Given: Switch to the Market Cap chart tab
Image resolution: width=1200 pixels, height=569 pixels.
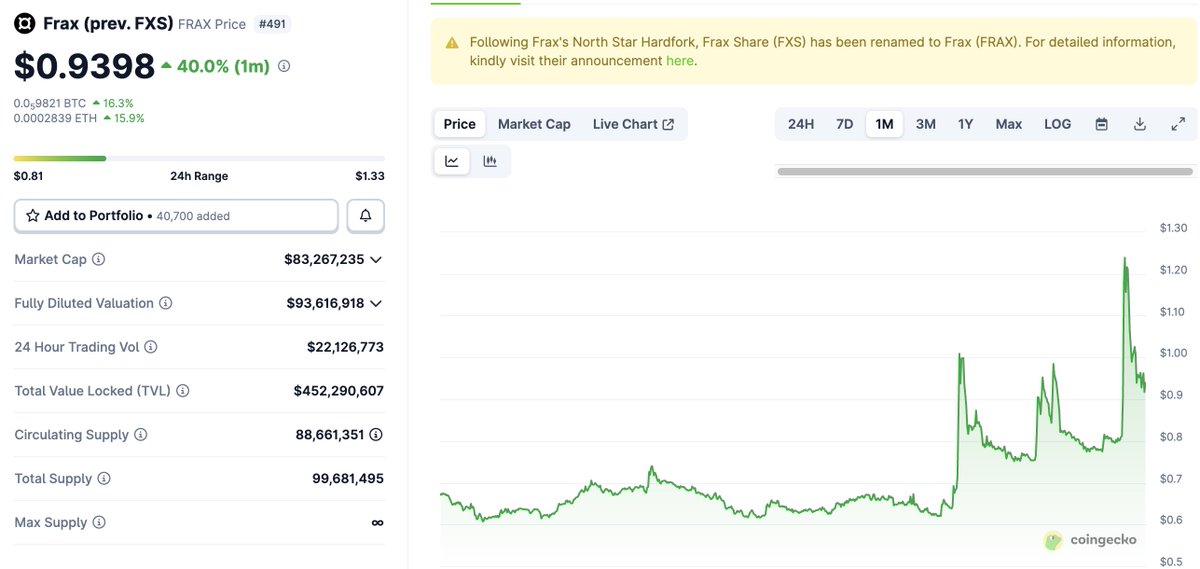Looking at the screenshot, I should pyautogui.click(x=534, y=124).
